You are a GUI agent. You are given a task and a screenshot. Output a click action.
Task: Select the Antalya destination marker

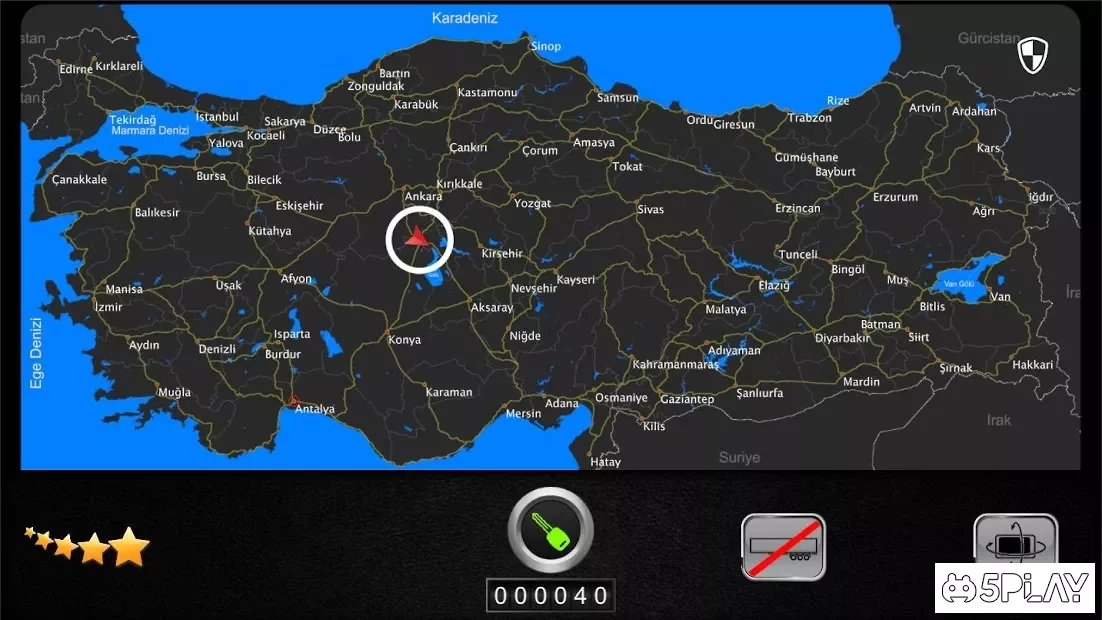[294, 402]
